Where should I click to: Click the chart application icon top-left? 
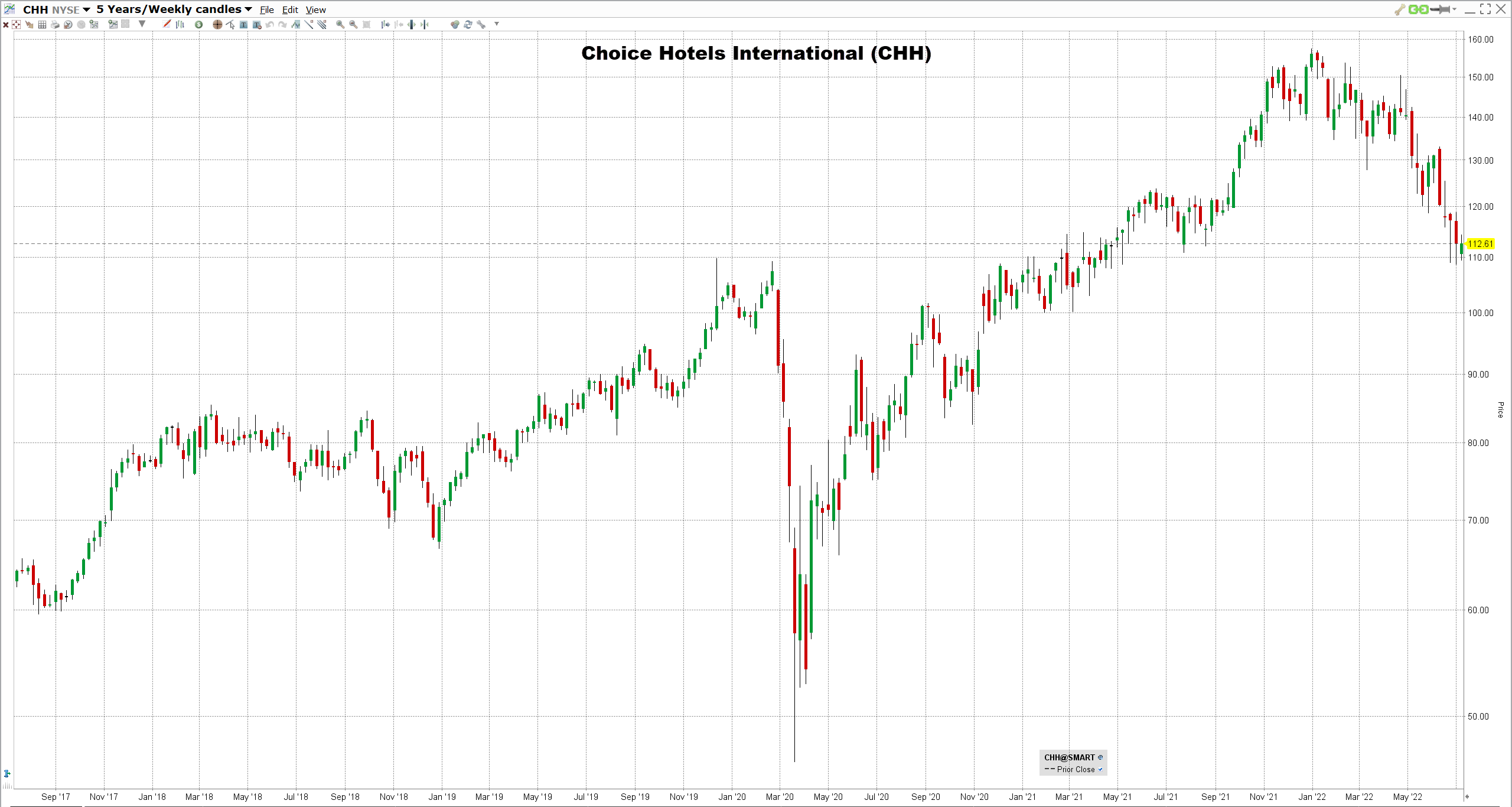coord(9,9)
